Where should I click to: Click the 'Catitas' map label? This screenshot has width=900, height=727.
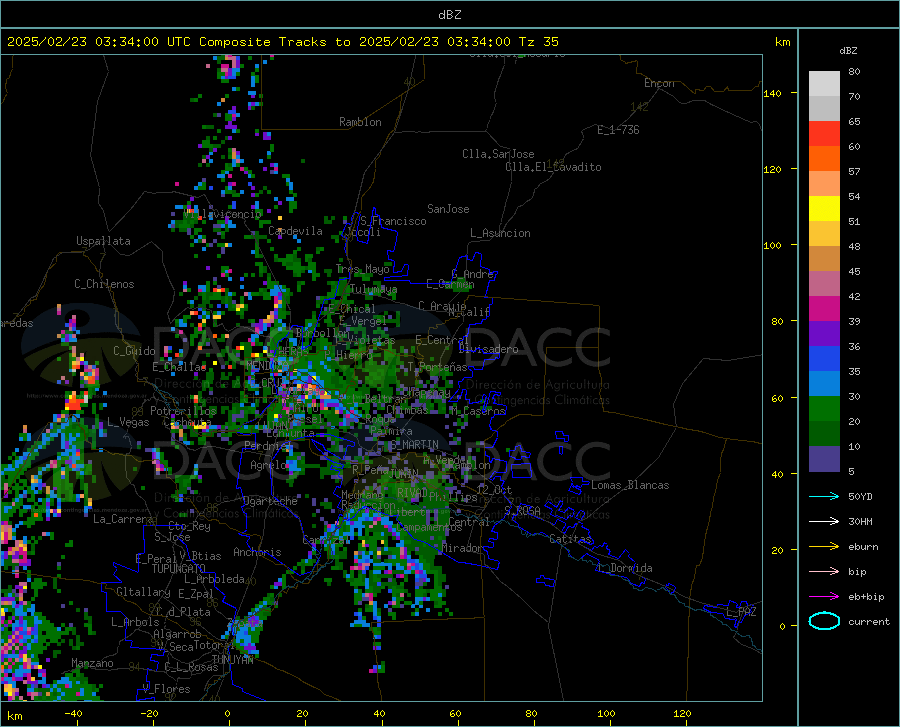point(570,539)
